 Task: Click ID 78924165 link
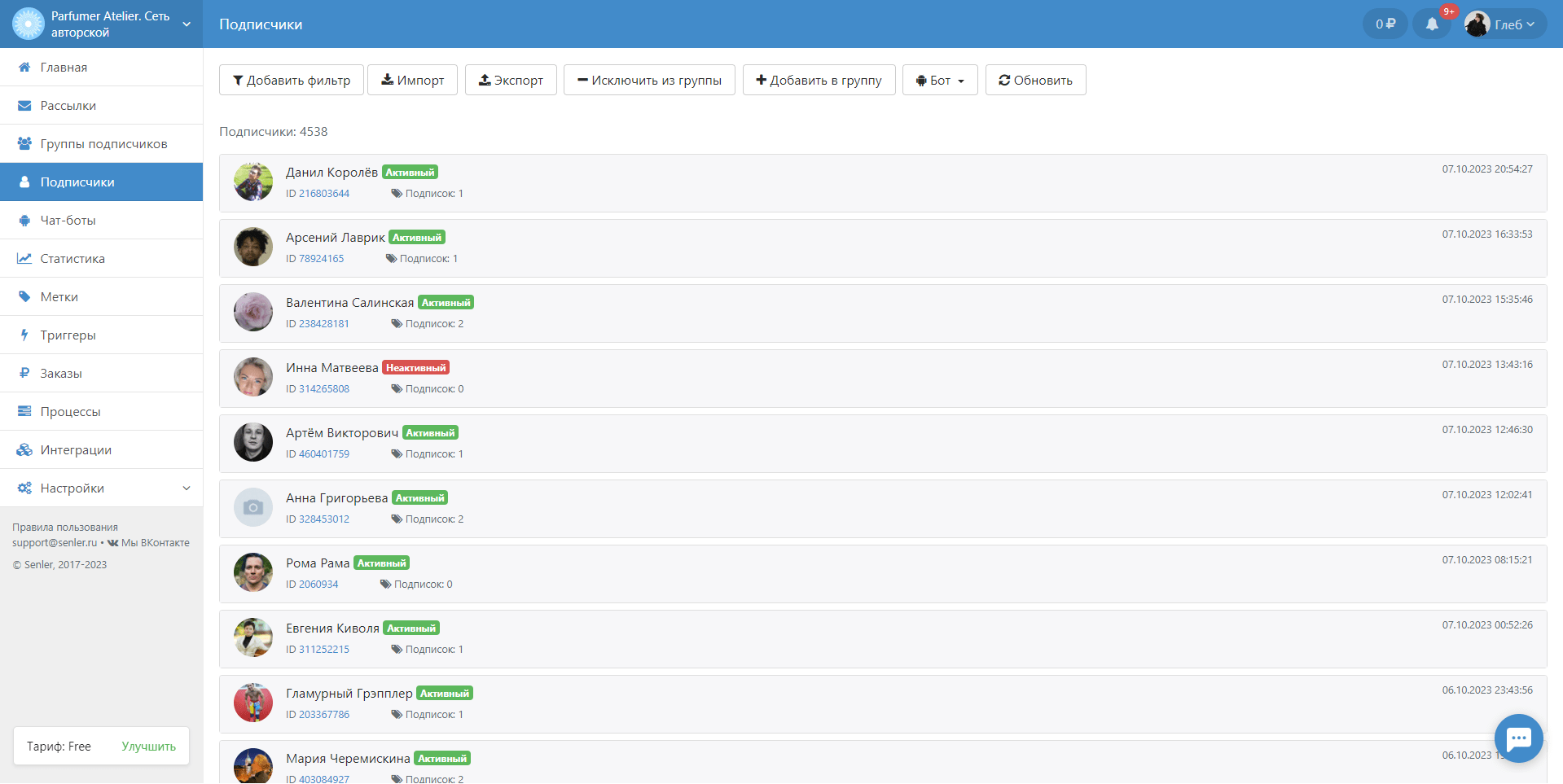(314, 258)
